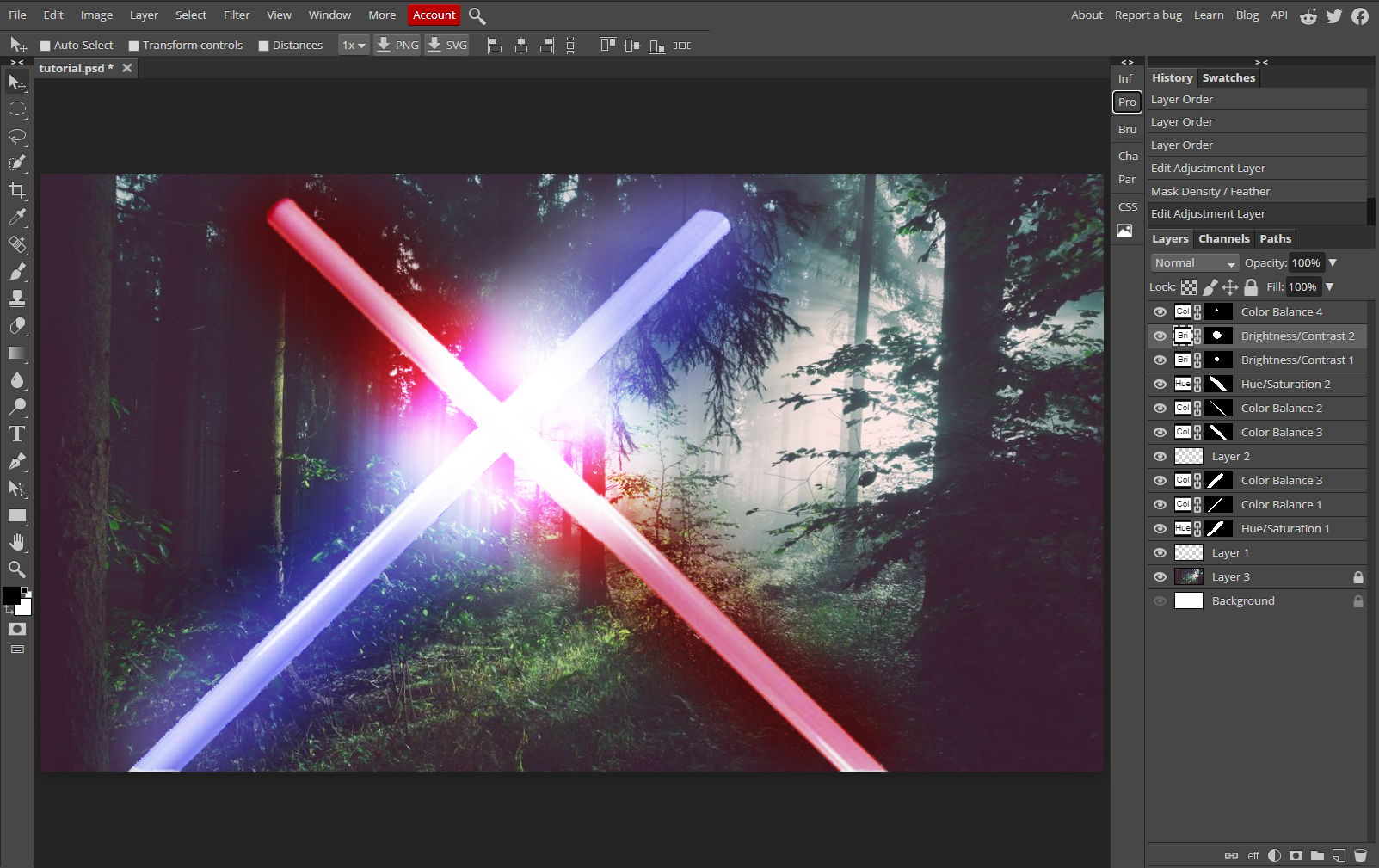Hide the Layer 2 layer
The width and height of the screenshot is (1379, 868).
1160,456
